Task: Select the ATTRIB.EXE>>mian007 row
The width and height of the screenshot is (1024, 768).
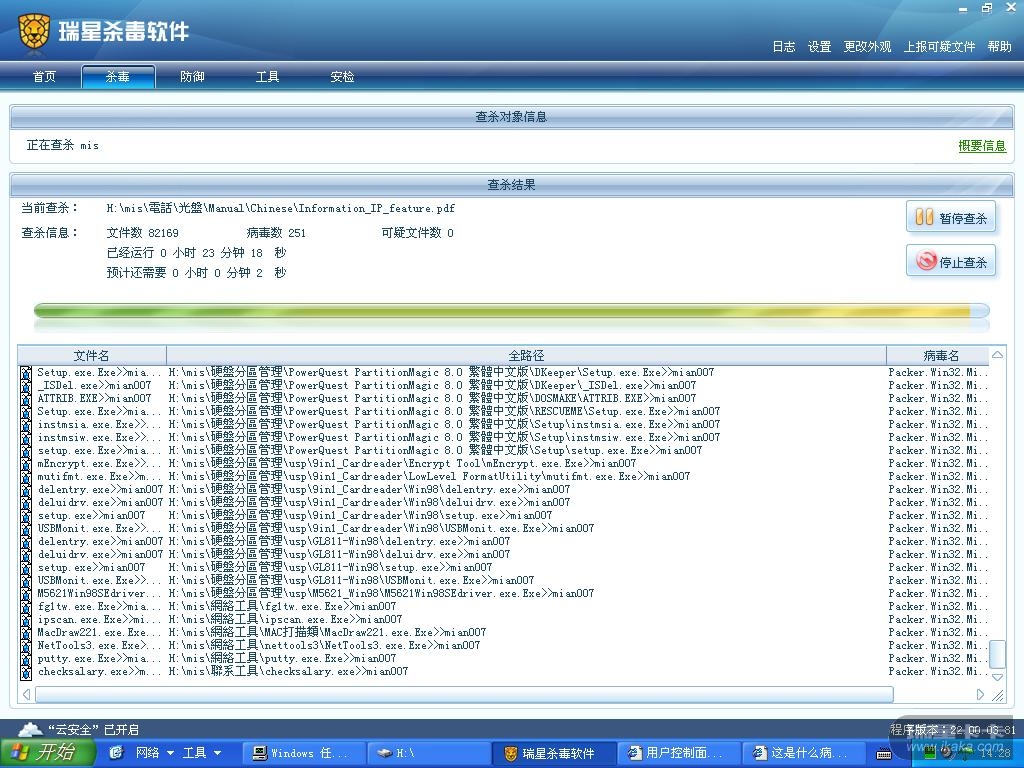Action: point(504,398)
